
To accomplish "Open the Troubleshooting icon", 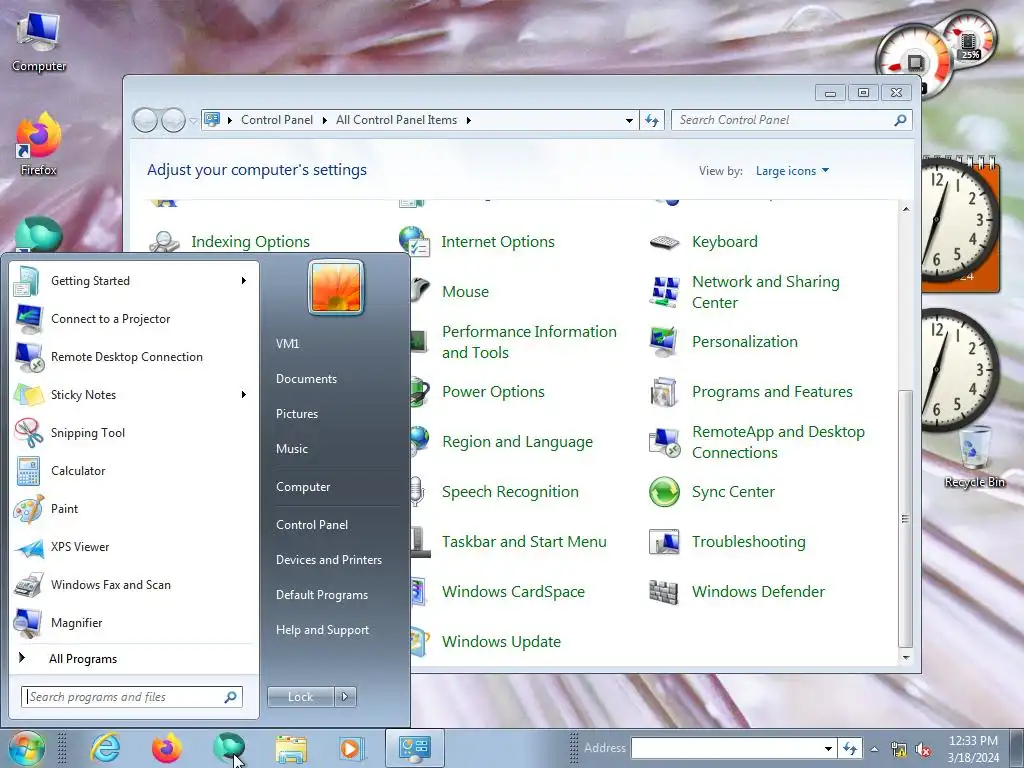I will pyautogui.click(x=664, y=542).
